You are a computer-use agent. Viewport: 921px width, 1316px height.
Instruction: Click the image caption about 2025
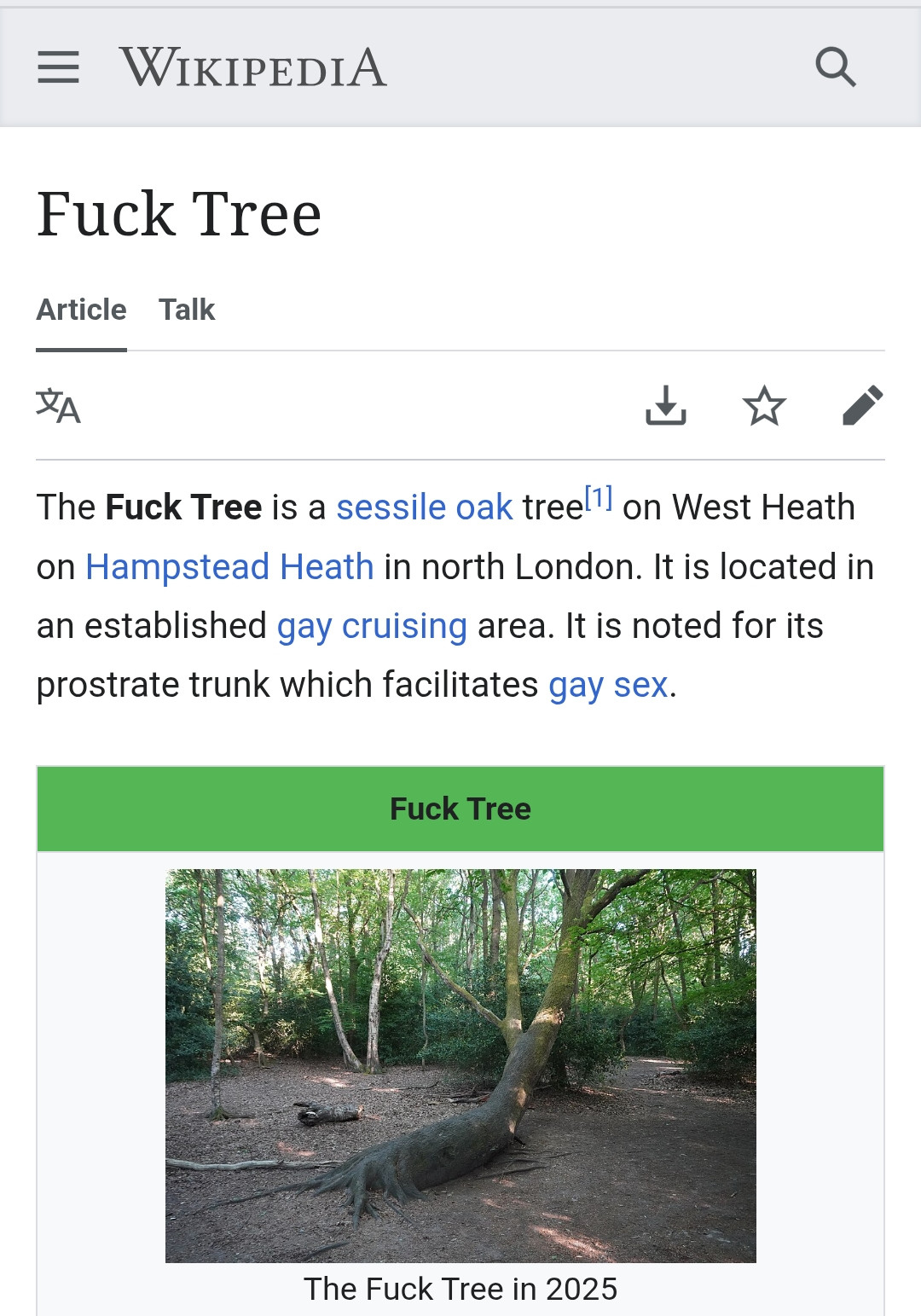pos(460,1289)
